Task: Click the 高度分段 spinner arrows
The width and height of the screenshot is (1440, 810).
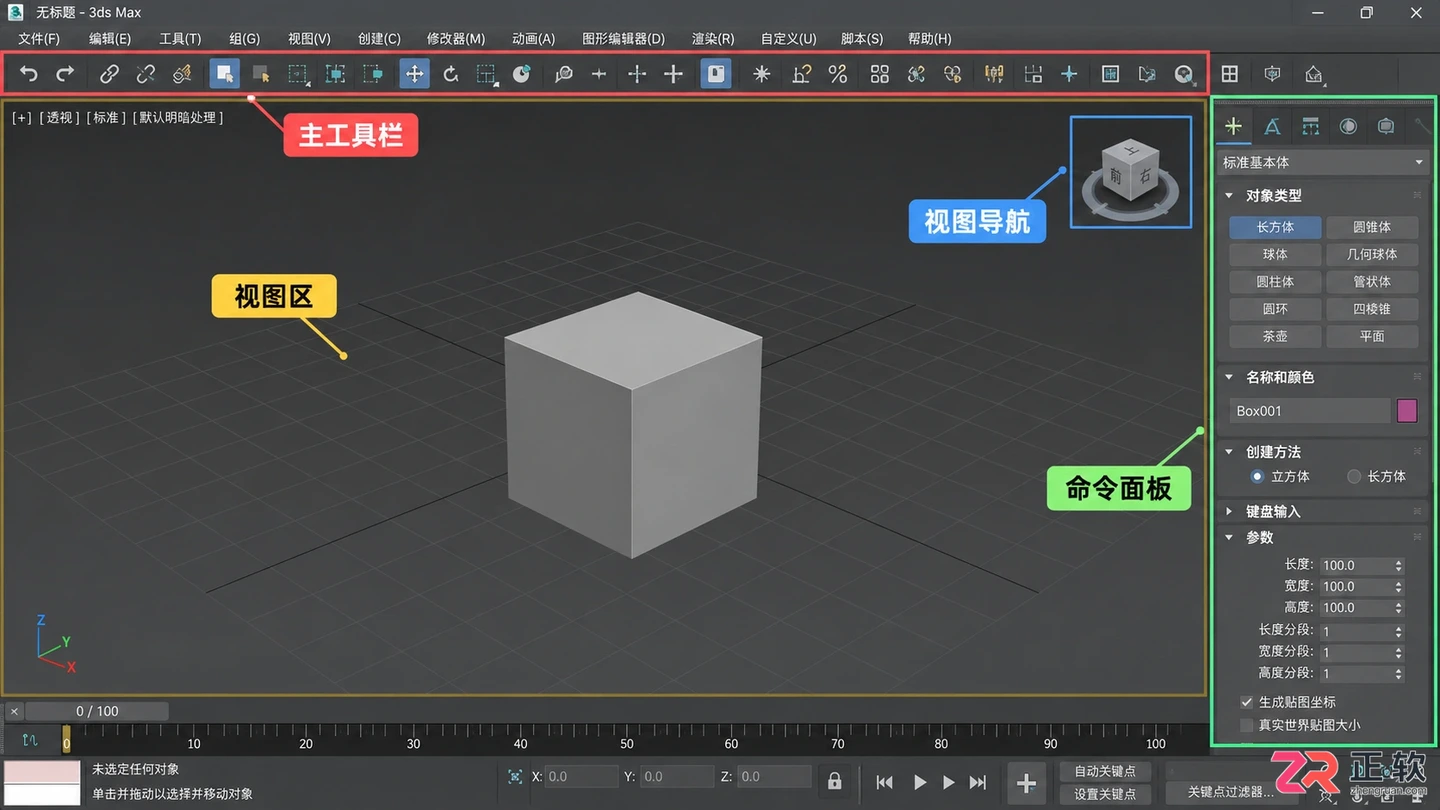Action: [1399, 674]
